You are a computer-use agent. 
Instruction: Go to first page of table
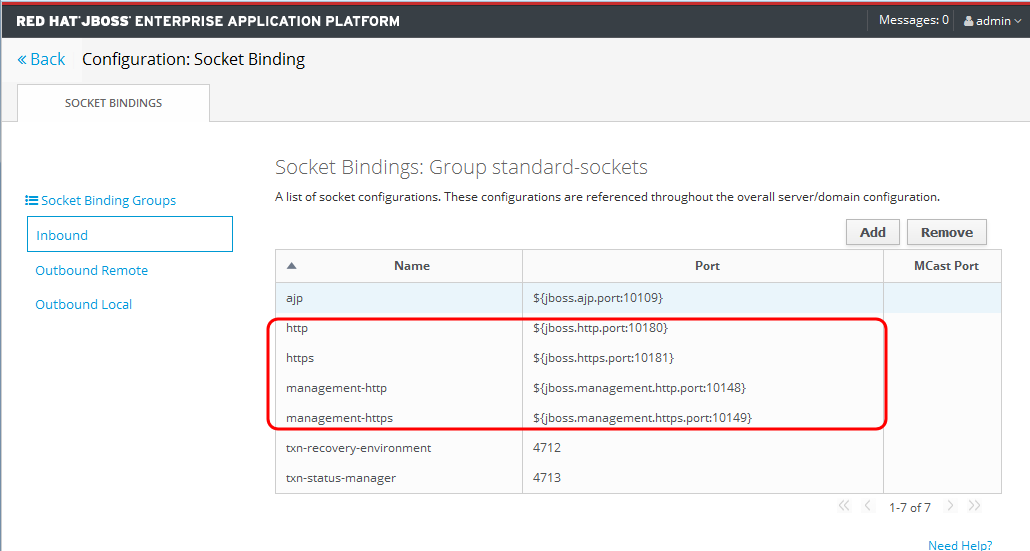click(844, 507)
